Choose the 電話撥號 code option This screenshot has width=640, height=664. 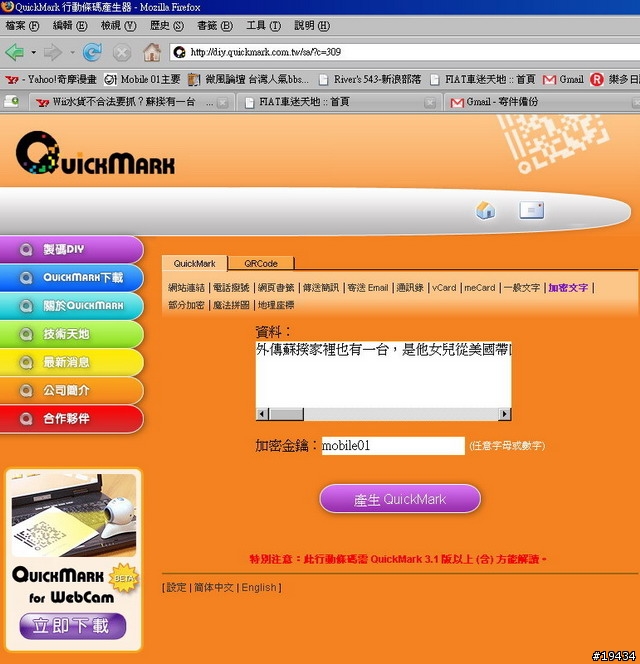coord(231,288)
